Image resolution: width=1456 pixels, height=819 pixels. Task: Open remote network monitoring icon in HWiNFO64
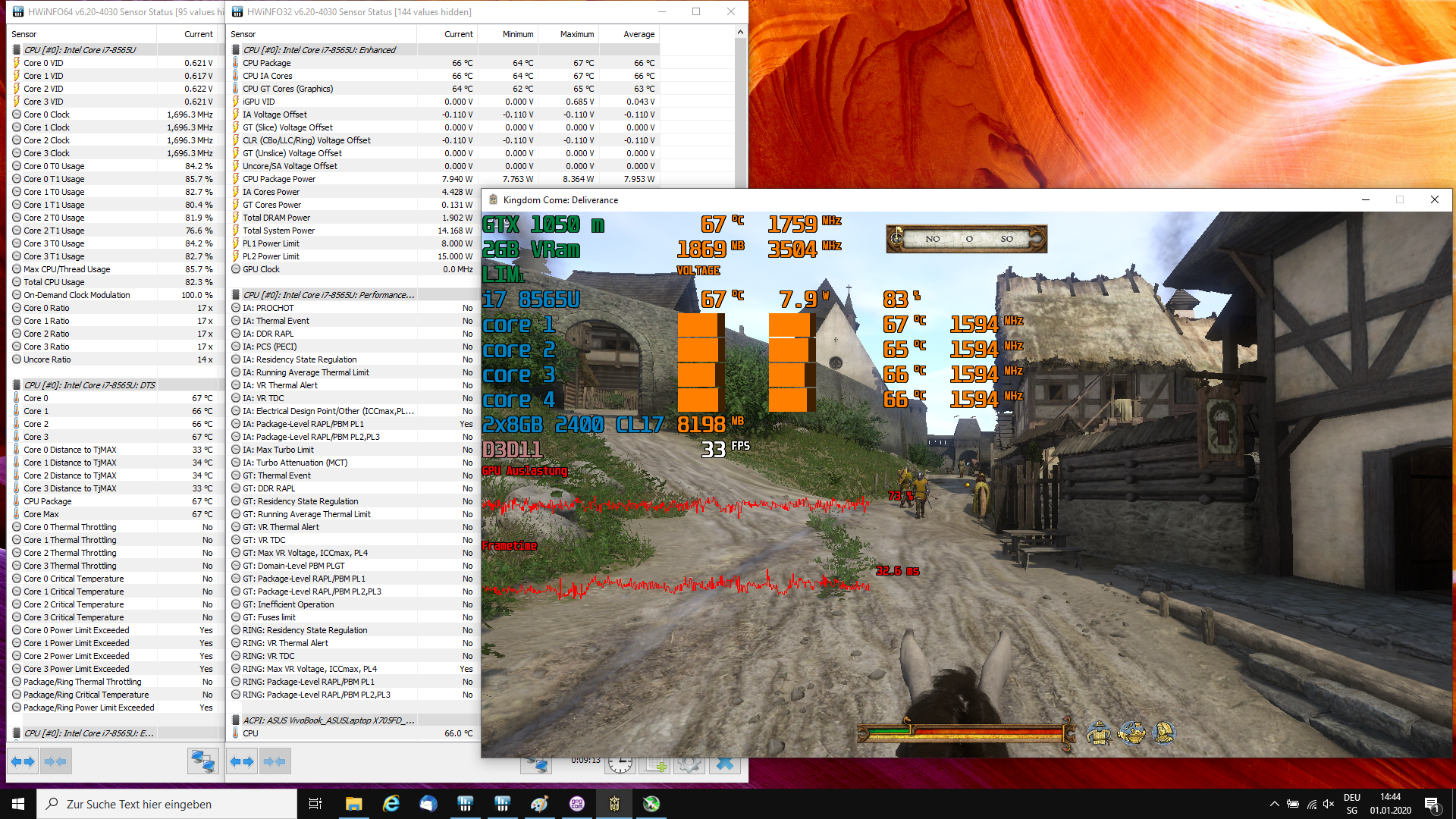tap(202, 761)
